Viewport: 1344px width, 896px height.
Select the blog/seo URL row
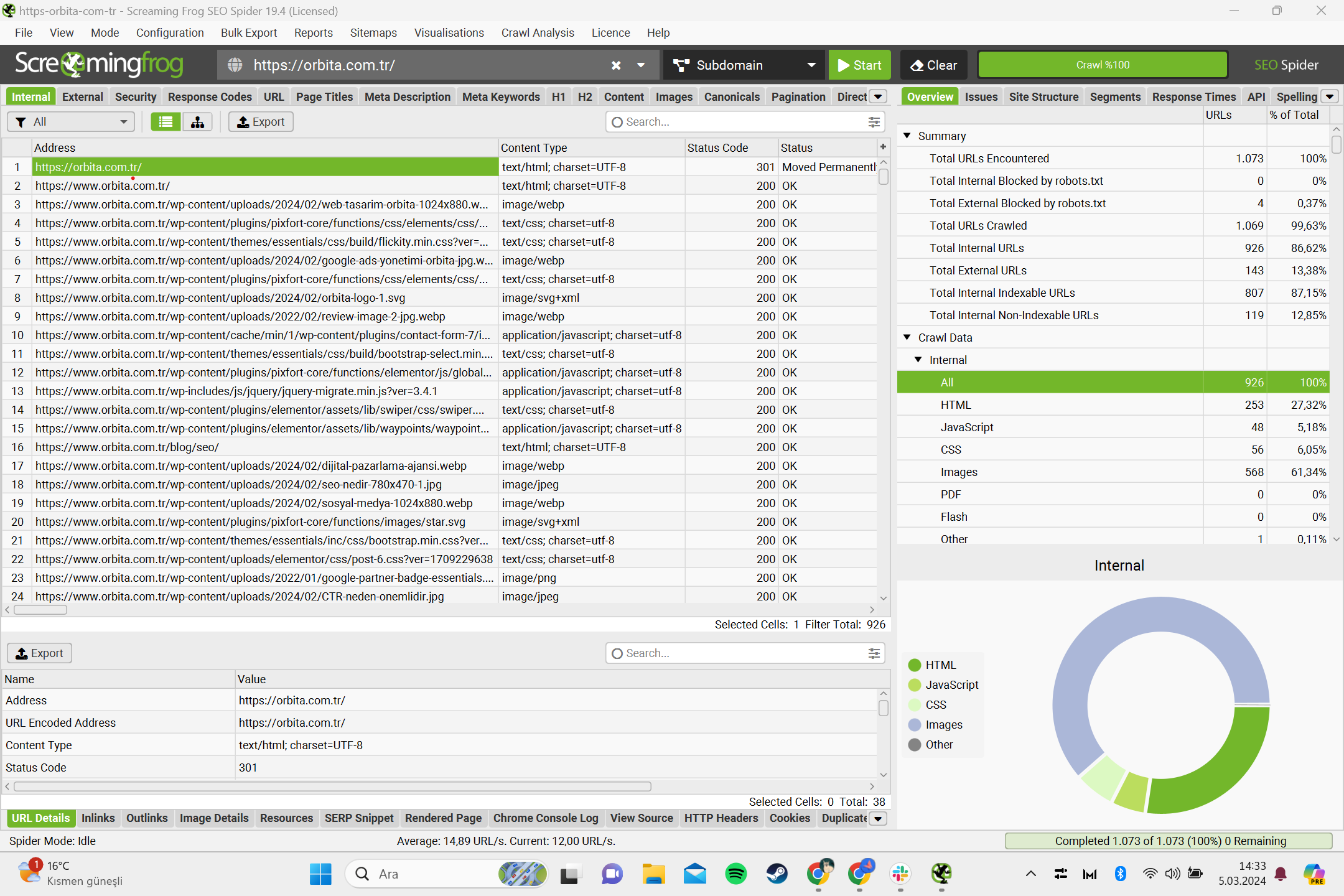(439, 447)
